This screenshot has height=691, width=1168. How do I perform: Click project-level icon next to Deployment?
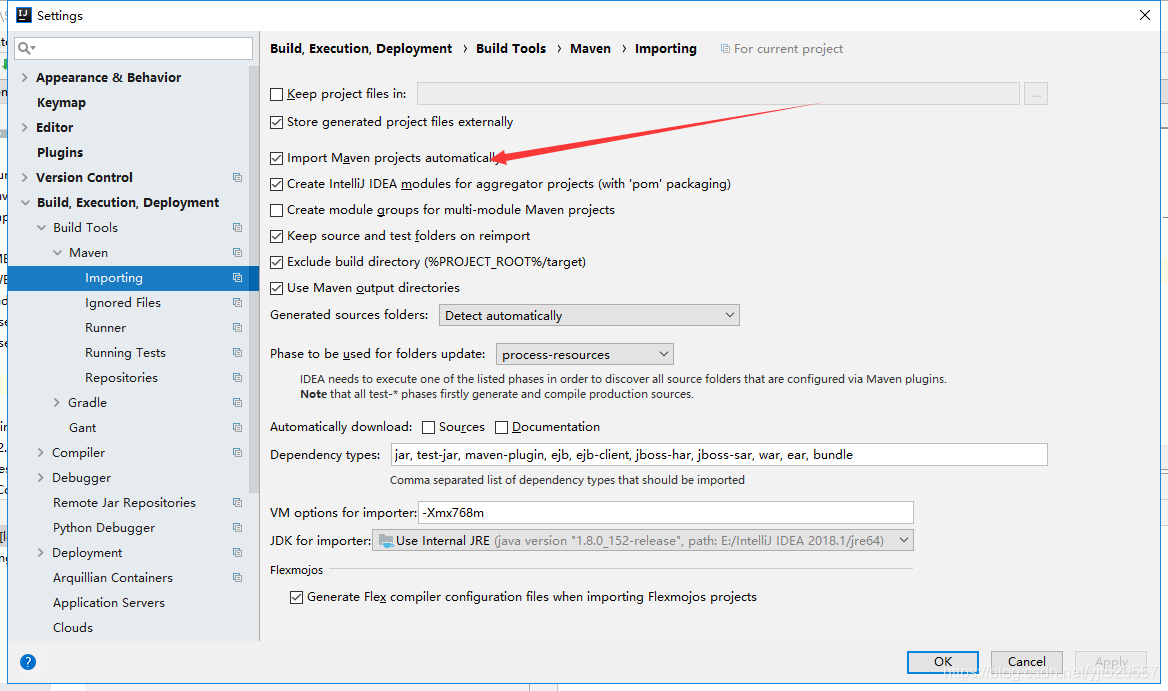238,553
